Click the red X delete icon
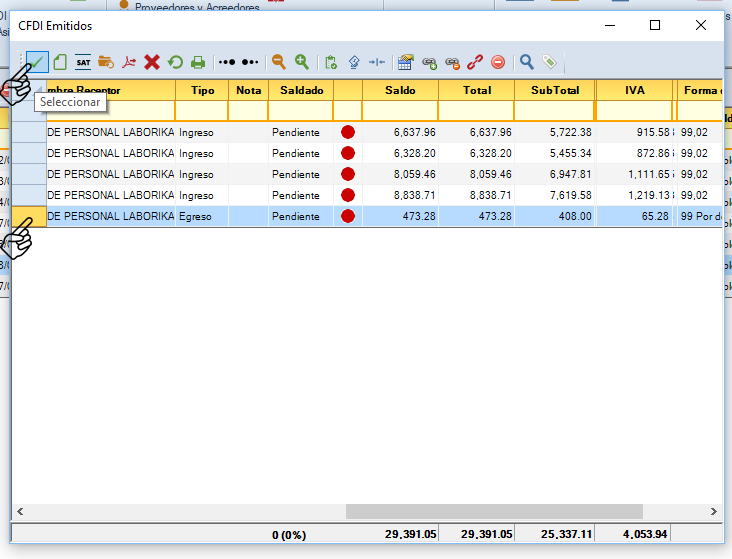 coord(152,62)
